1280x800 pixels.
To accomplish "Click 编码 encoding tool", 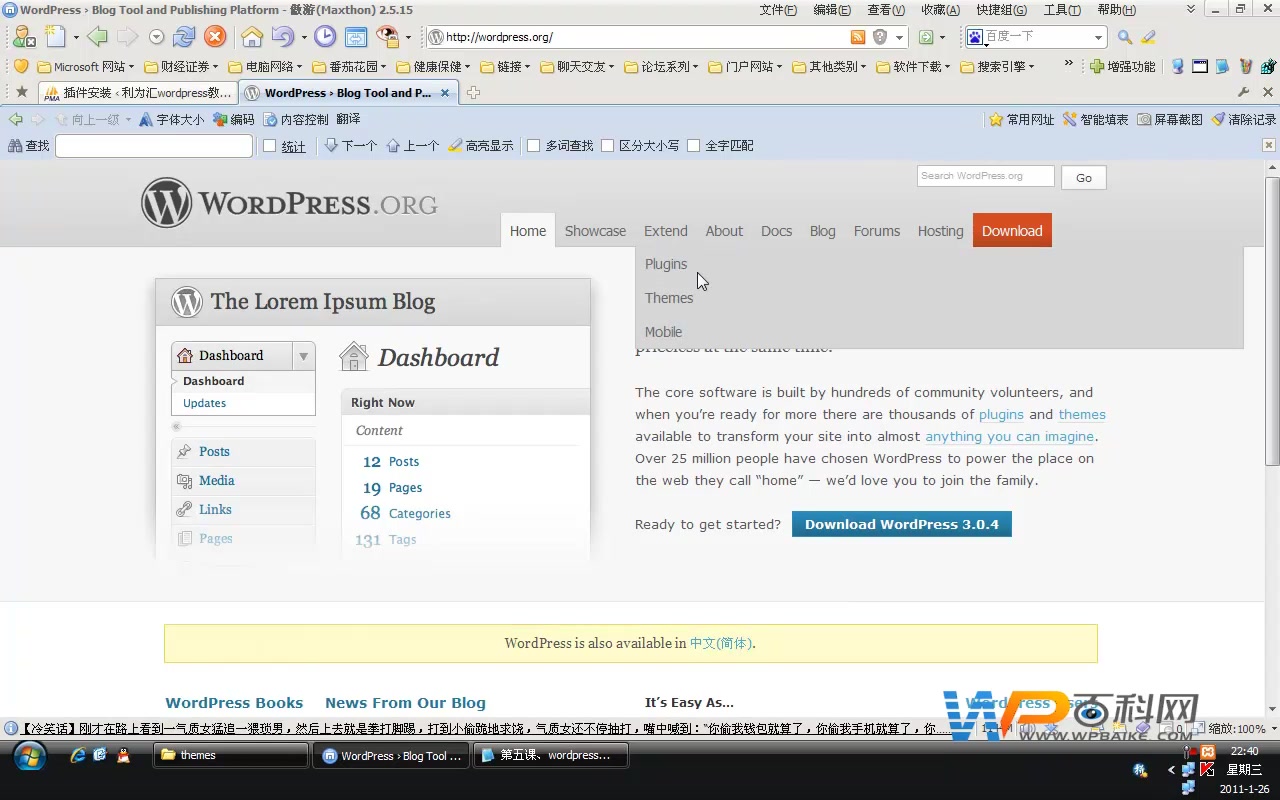I will [x=234, y=119].
